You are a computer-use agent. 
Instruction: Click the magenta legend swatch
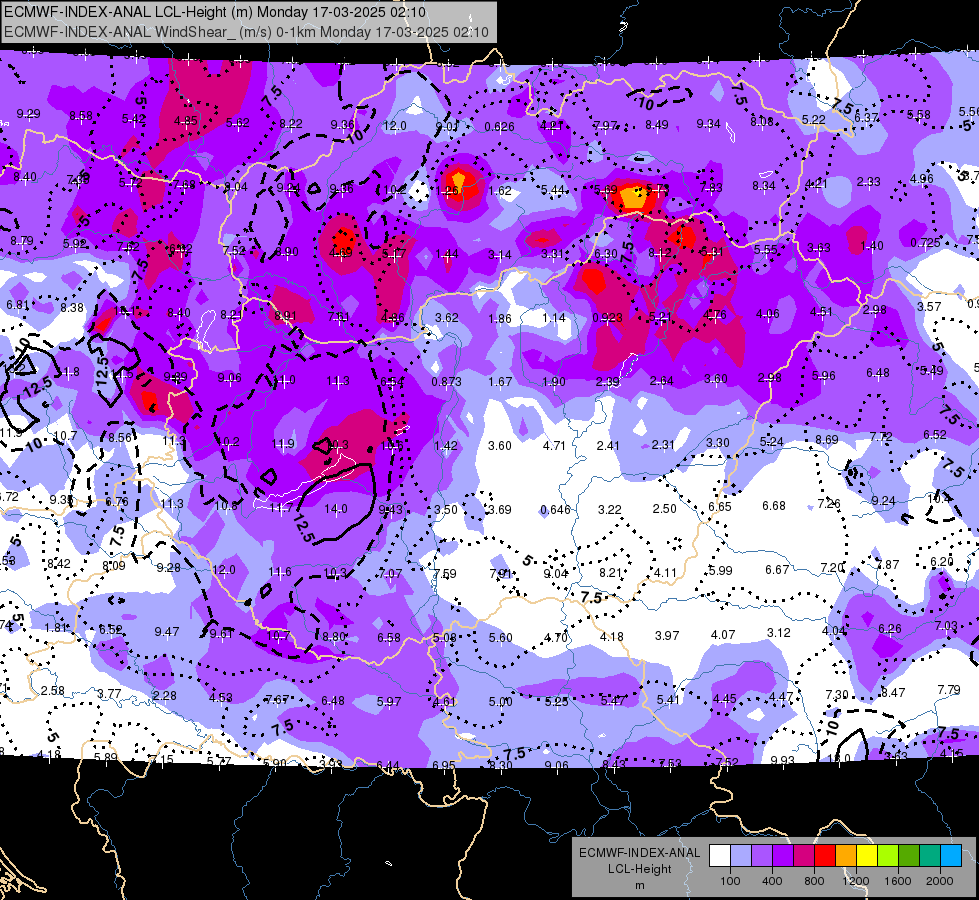pos(804,856)
